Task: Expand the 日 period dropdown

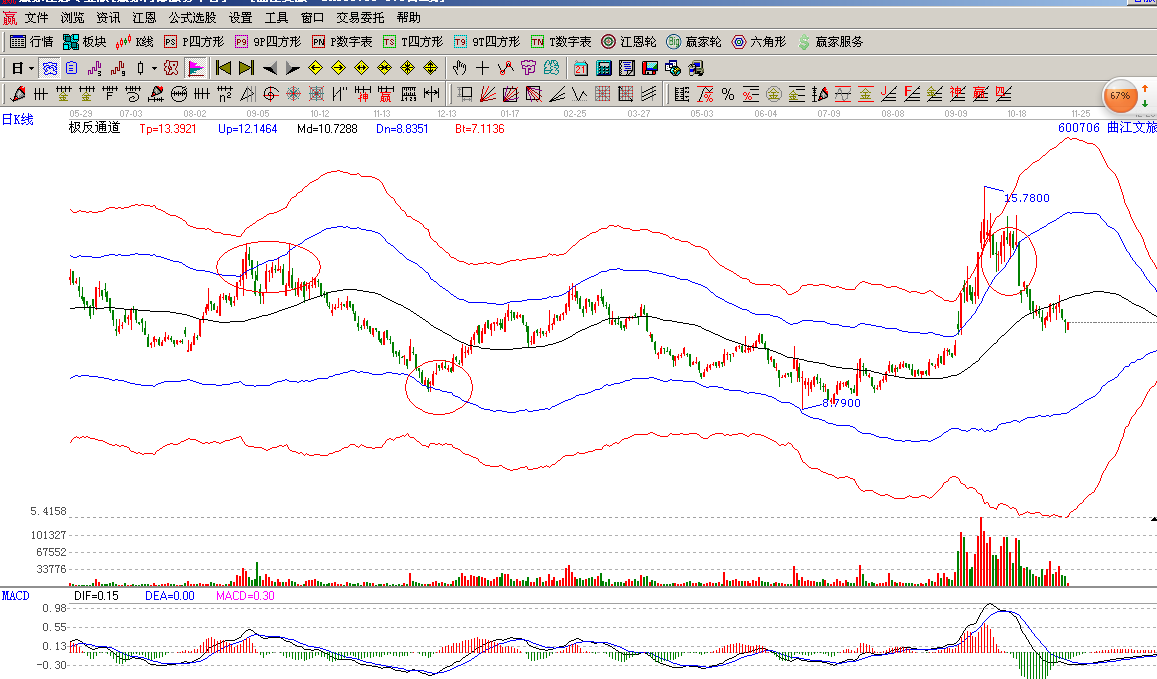Action: [x=22, y=68]
